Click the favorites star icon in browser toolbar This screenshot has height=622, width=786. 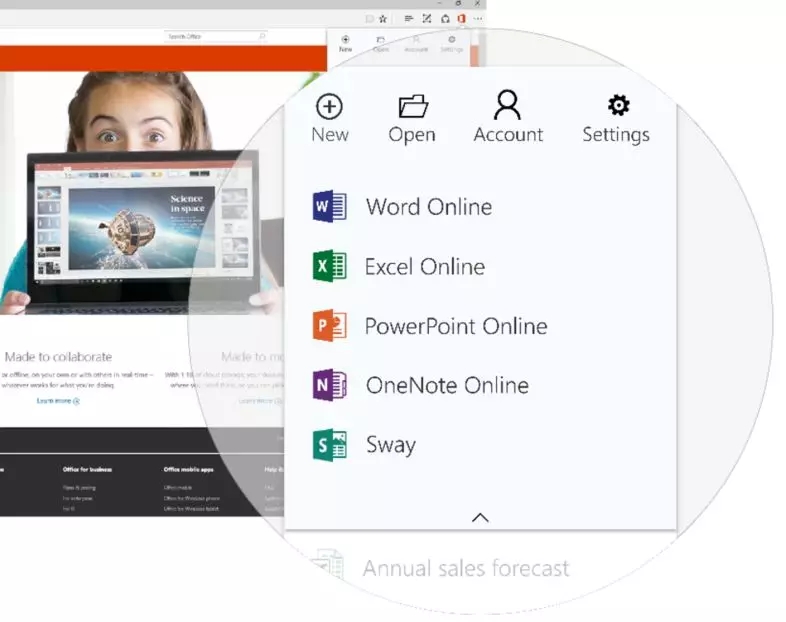click(x=383, y=19)
